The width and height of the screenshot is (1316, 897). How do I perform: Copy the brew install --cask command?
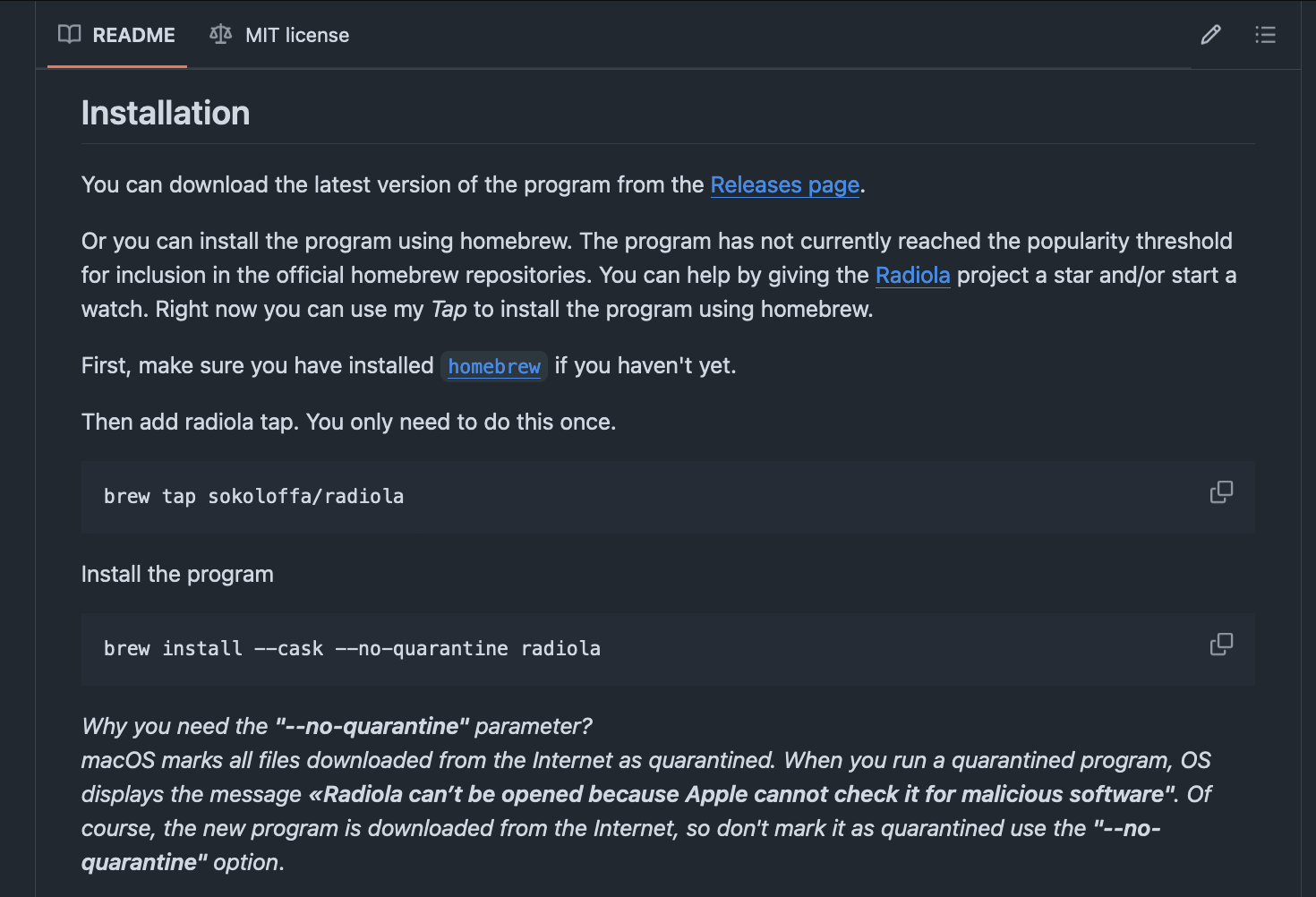1221,645
